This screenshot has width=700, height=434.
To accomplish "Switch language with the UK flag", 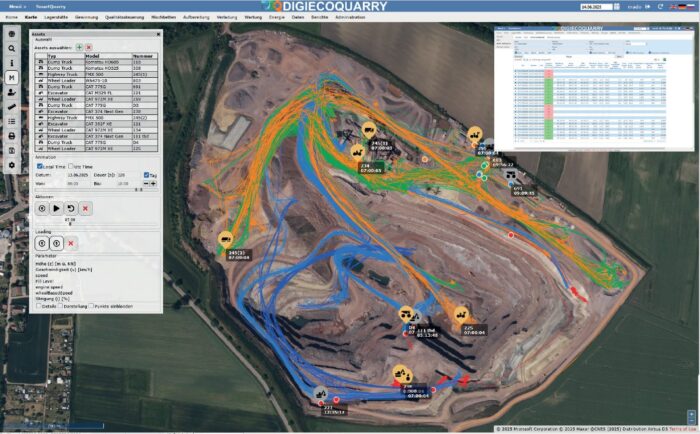I will (x=673, y=6).
